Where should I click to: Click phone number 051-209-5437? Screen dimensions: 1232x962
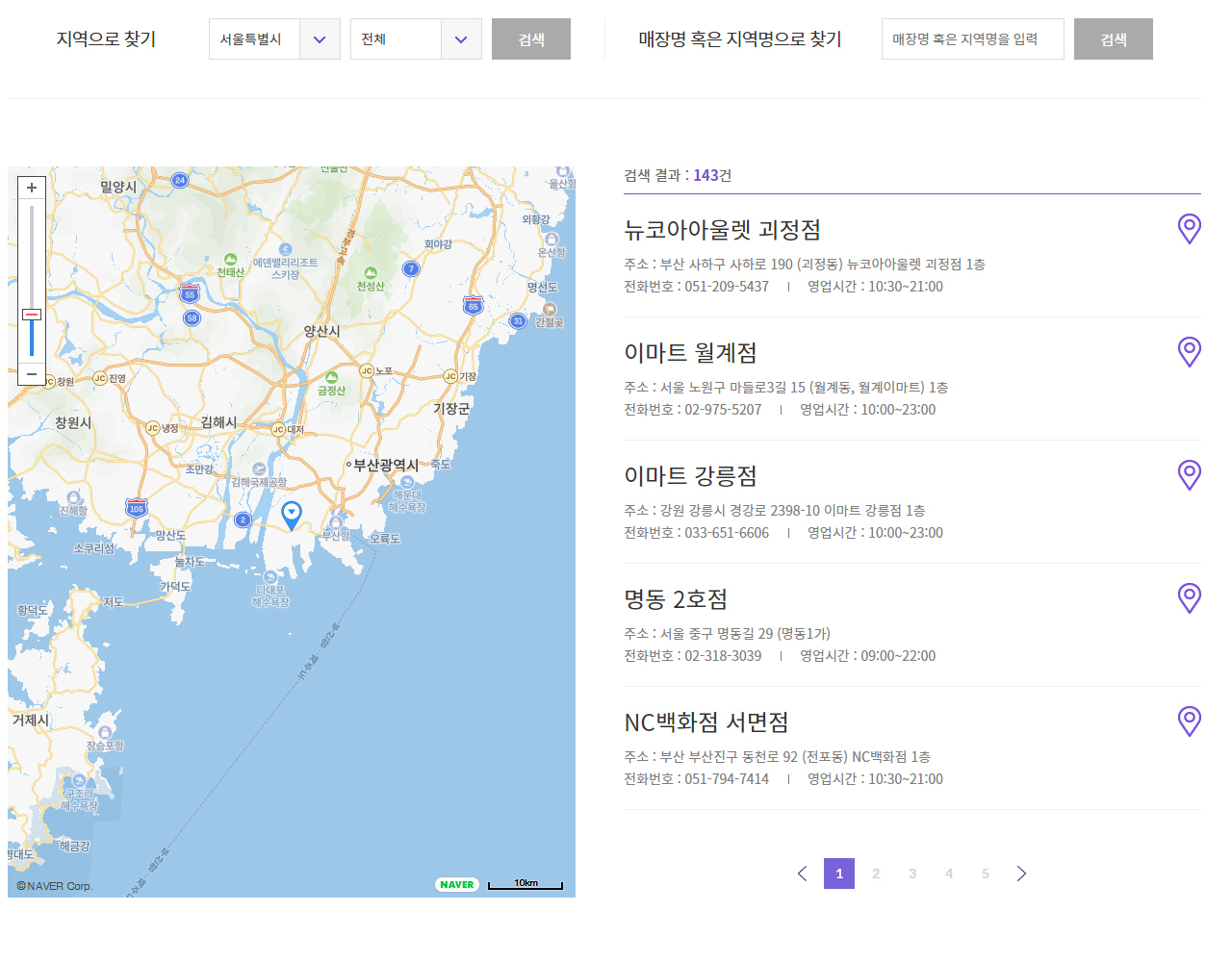click(x=727, y=287)
